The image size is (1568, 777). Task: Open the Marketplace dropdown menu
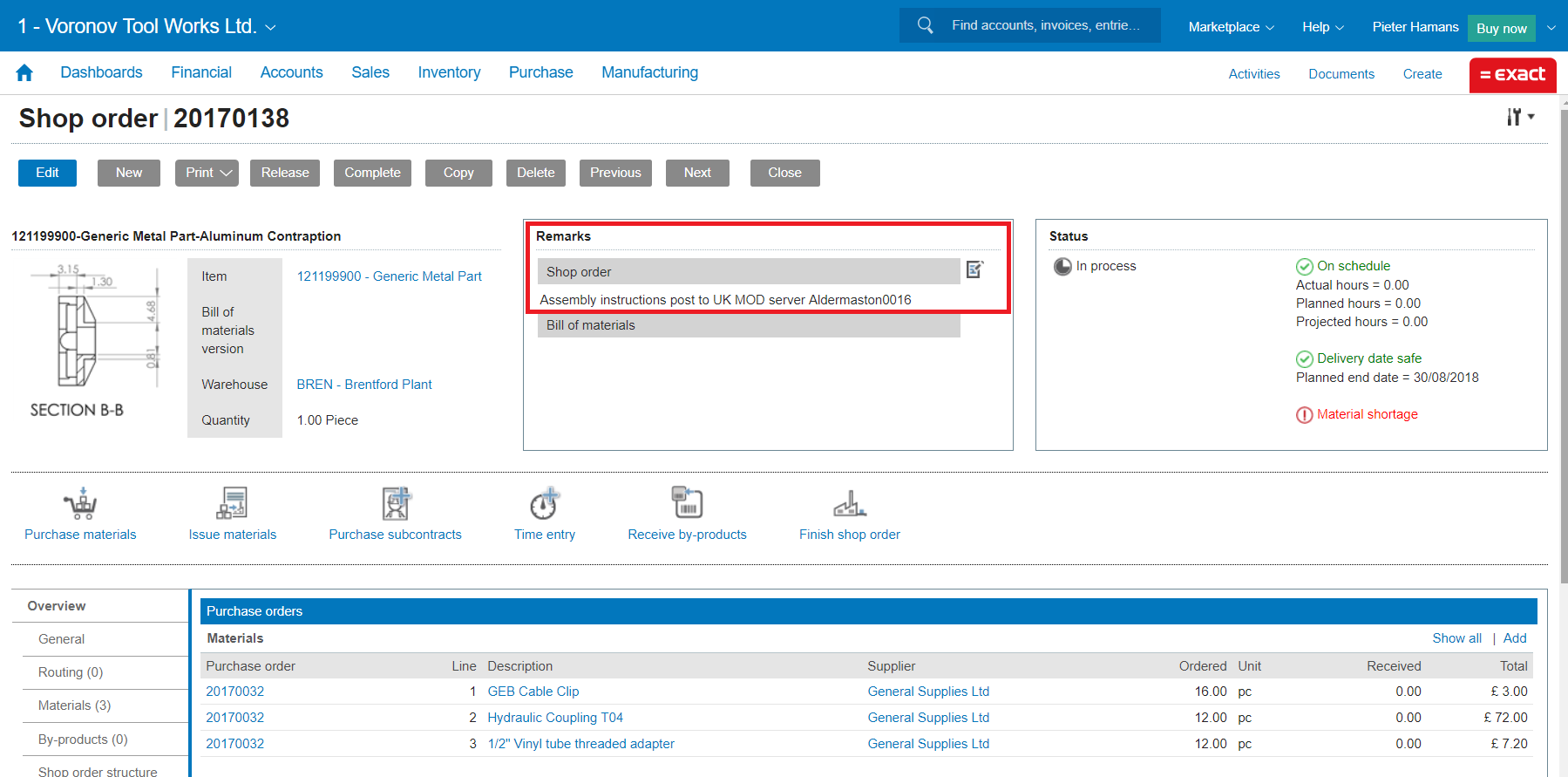coord(1231,27)
